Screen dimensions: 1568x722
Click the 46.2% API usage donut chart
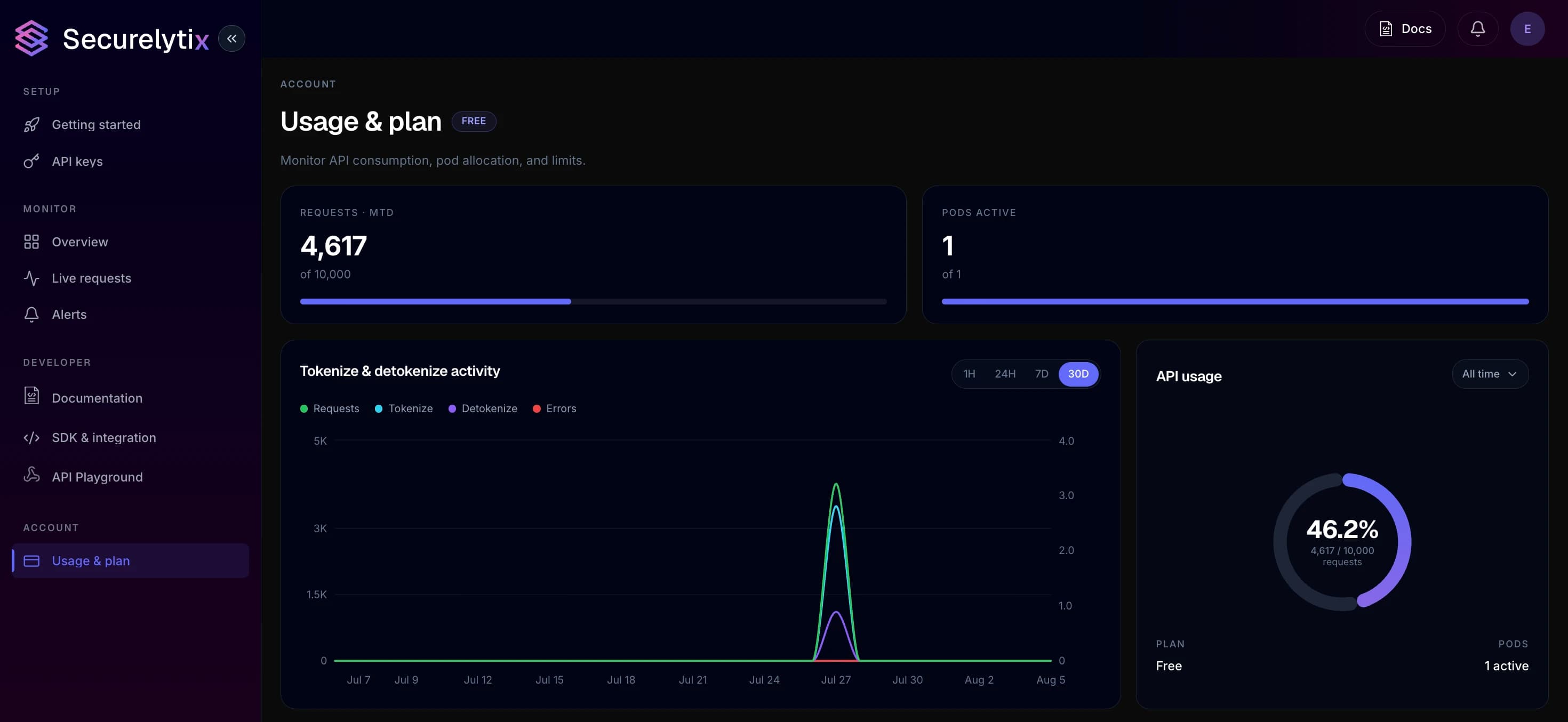(1341, 541)
